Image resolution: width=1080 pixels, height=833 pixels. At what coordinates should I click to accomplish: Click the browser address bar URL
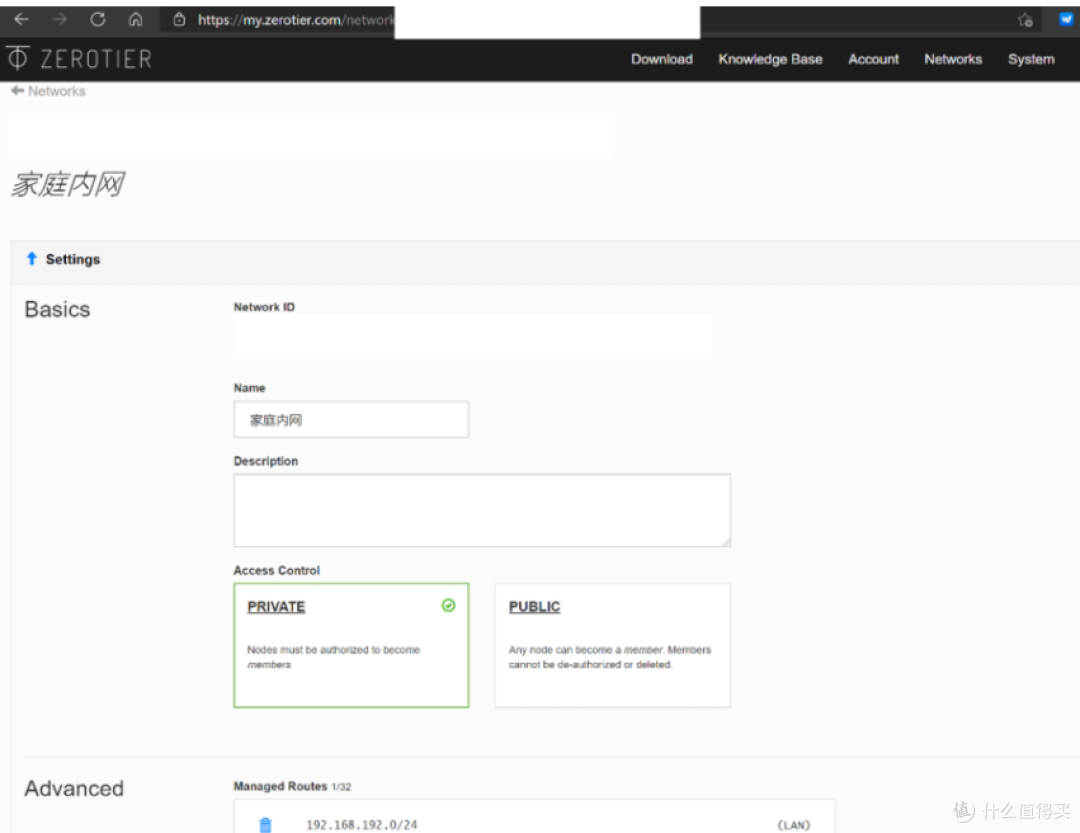(x=296, y=20)
